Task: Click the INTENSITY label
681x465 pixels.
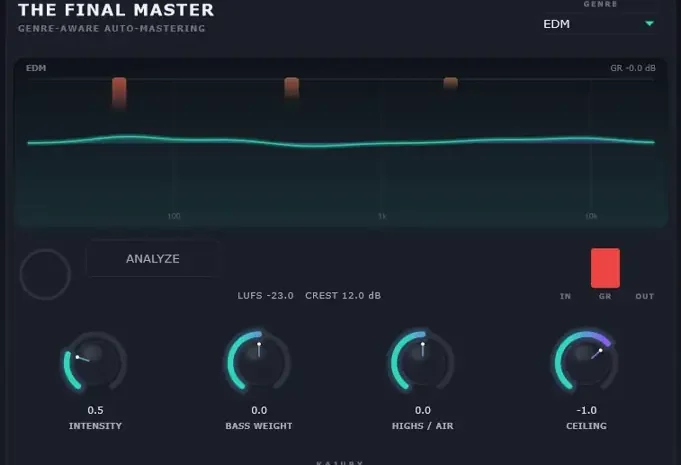Action: point(95,426)
